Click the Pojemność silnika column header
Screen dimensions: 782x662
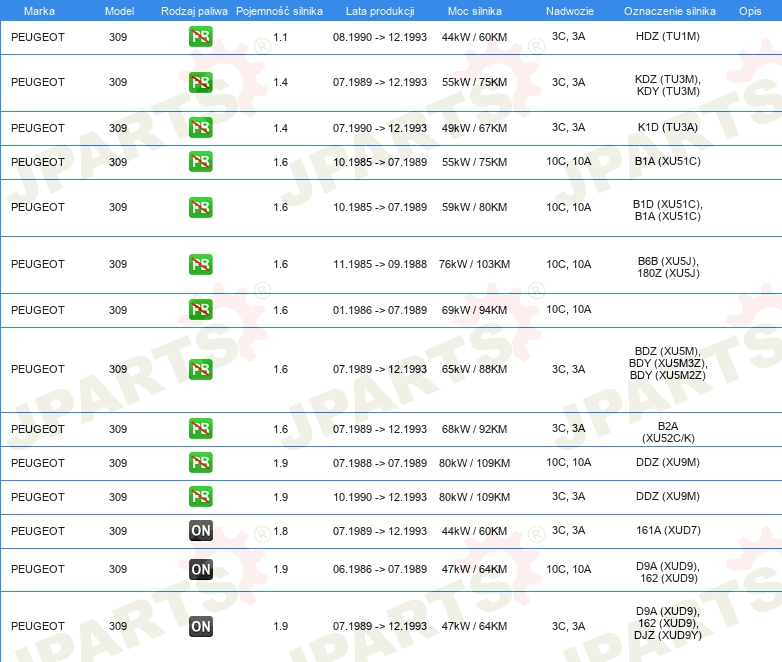[279, 11]
